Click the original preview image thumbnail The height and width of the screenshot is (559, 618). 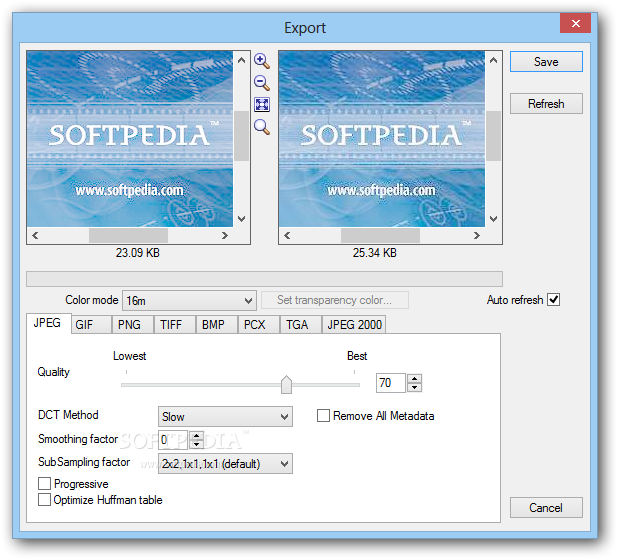pyautogui.click(x=130, y=139)
